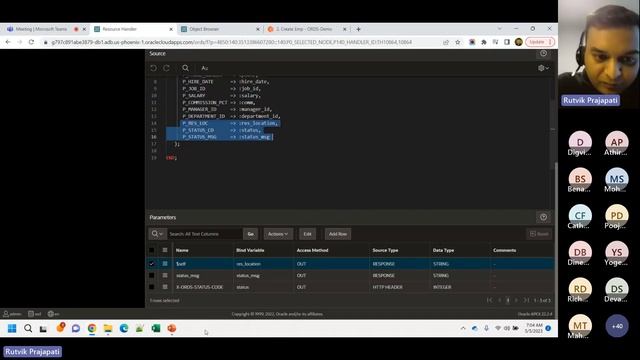Screen dimensions: 640x360
Task: Switch to the Meeting Microsoft Teams tab
Action: (x=41, y=29)
